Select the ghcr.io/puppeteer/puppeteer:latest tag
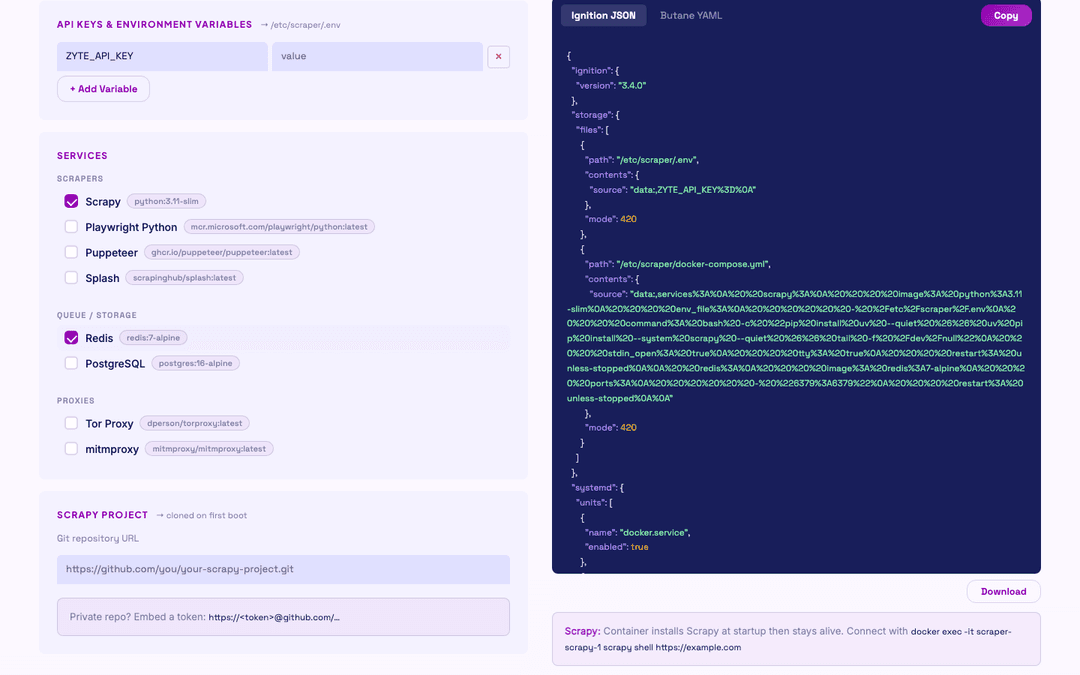Screen dimensions: 1080x675 (x=222, y=252)
